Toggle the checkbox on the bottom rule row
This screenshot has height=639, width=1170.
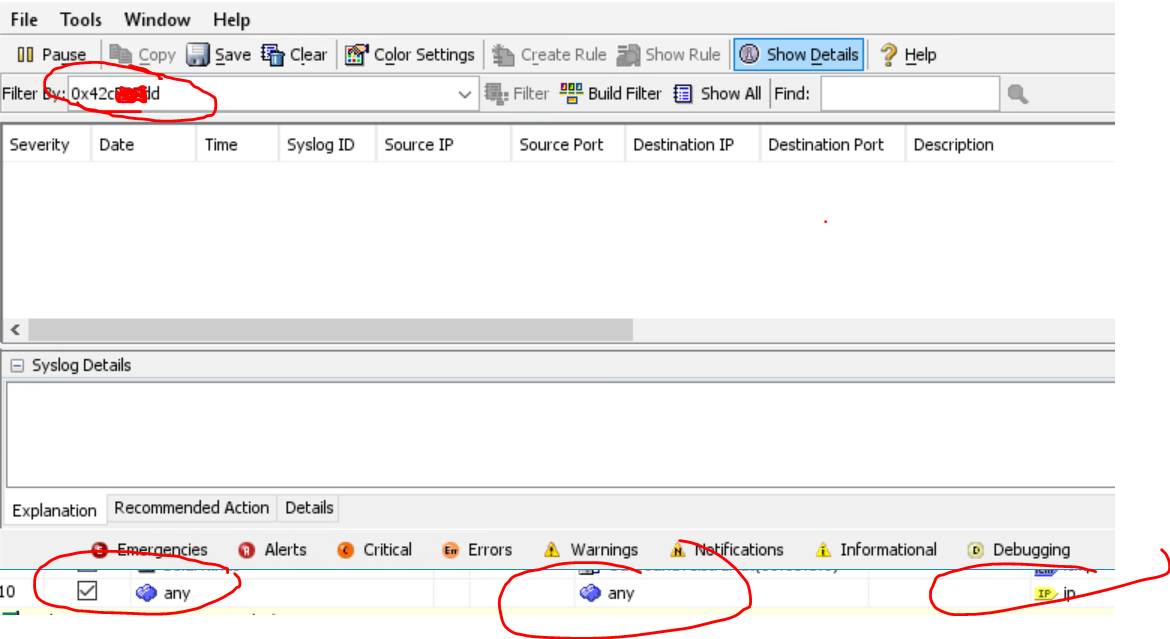[x=87, y=592]
